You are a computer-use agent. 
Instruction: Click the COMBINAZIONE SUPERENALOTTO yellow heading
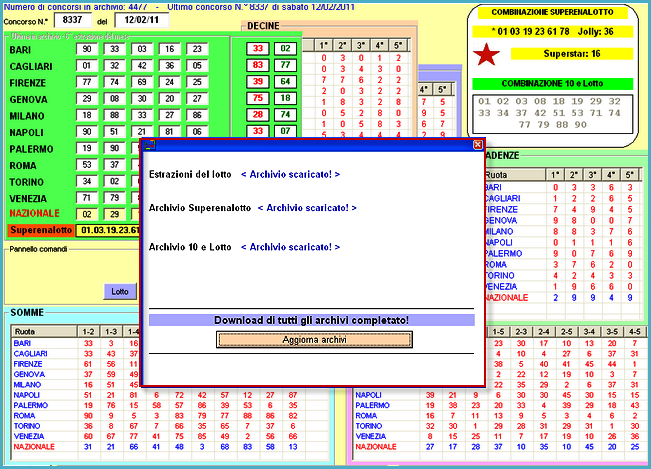pos(553,12)
